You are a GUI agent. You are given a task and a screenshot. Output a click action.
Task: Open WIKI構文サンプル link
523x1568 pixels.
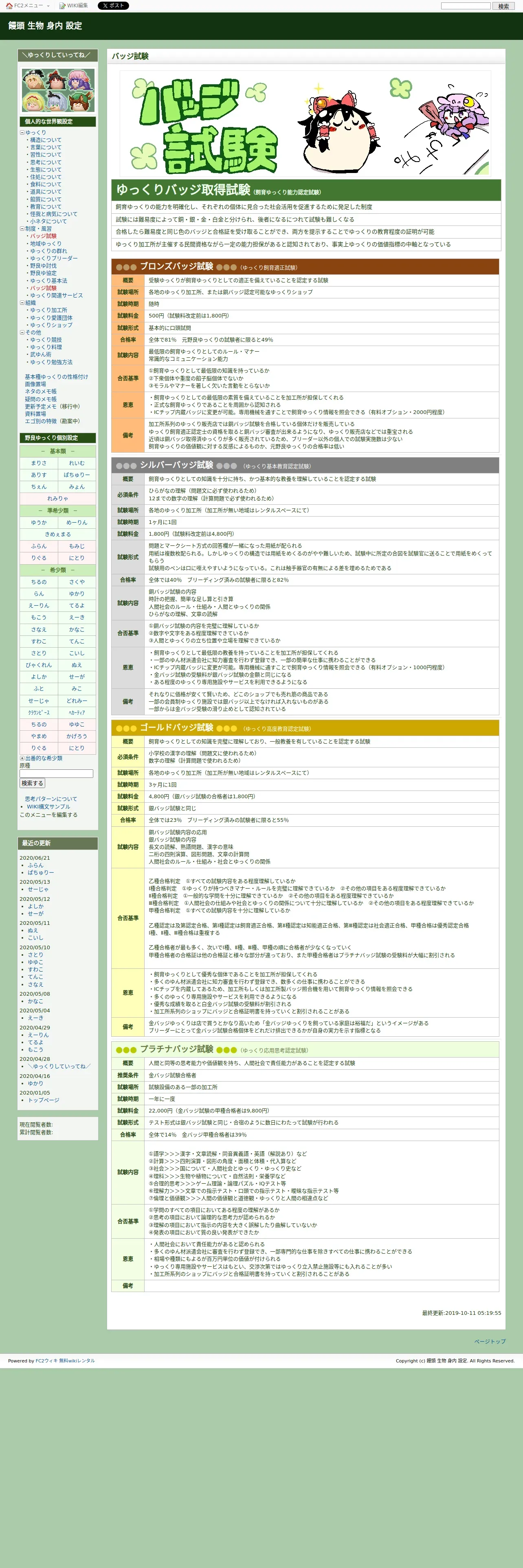[48, 807]
